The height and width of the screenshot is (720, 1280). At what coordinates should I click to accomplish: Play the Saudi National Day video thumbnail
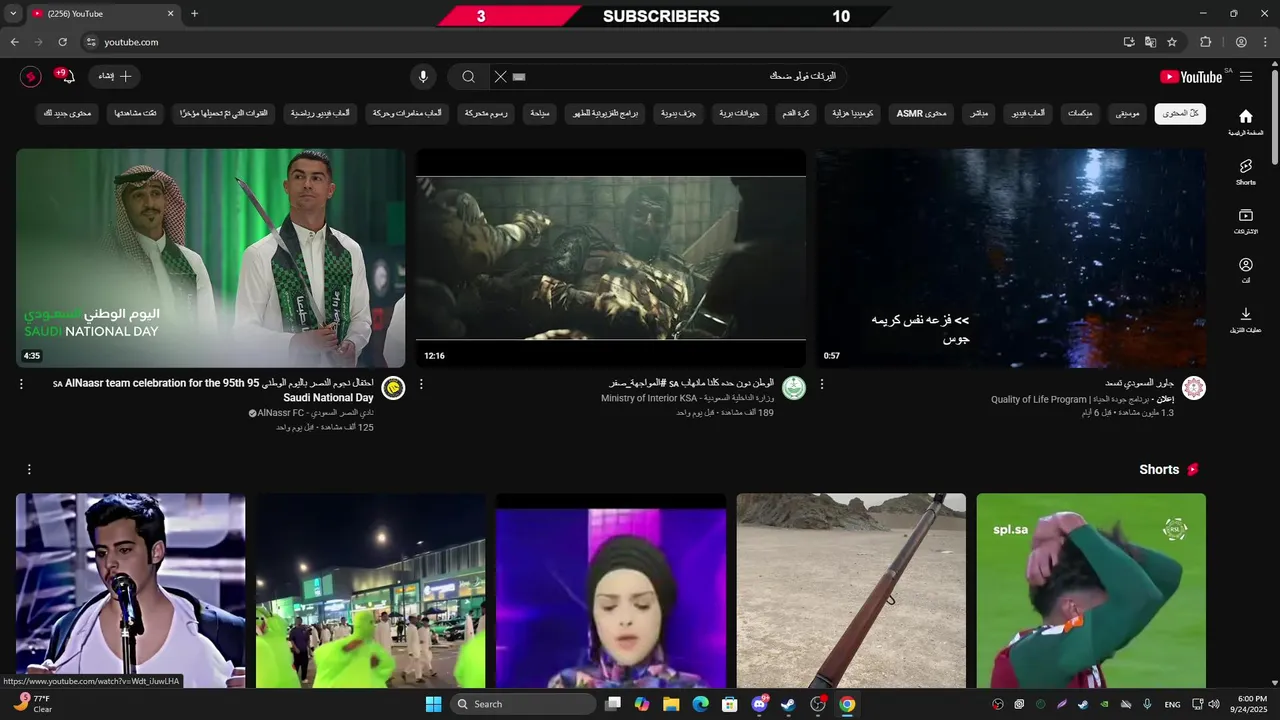(x=210, y=258)
